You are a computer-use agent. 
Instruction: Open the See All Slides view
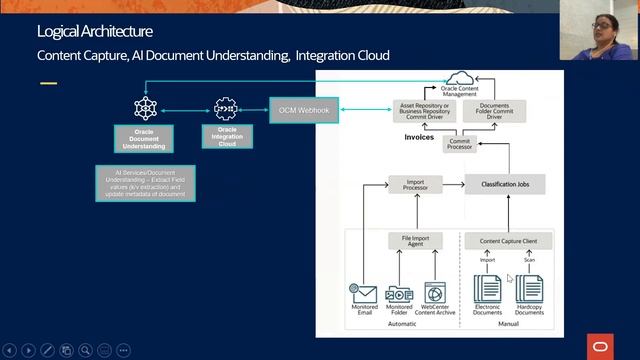click(x=67, y=350)
